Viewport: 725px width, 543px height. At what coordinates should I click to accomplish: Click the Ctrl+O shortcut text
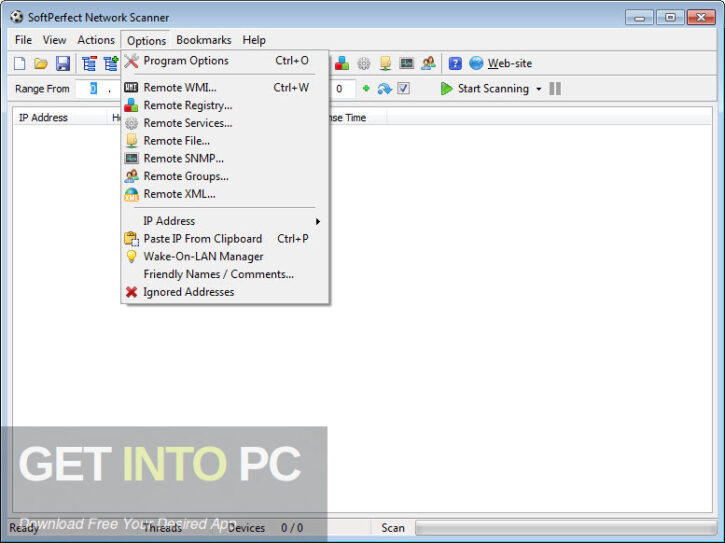pyautogui.click(x=292, y=61)
